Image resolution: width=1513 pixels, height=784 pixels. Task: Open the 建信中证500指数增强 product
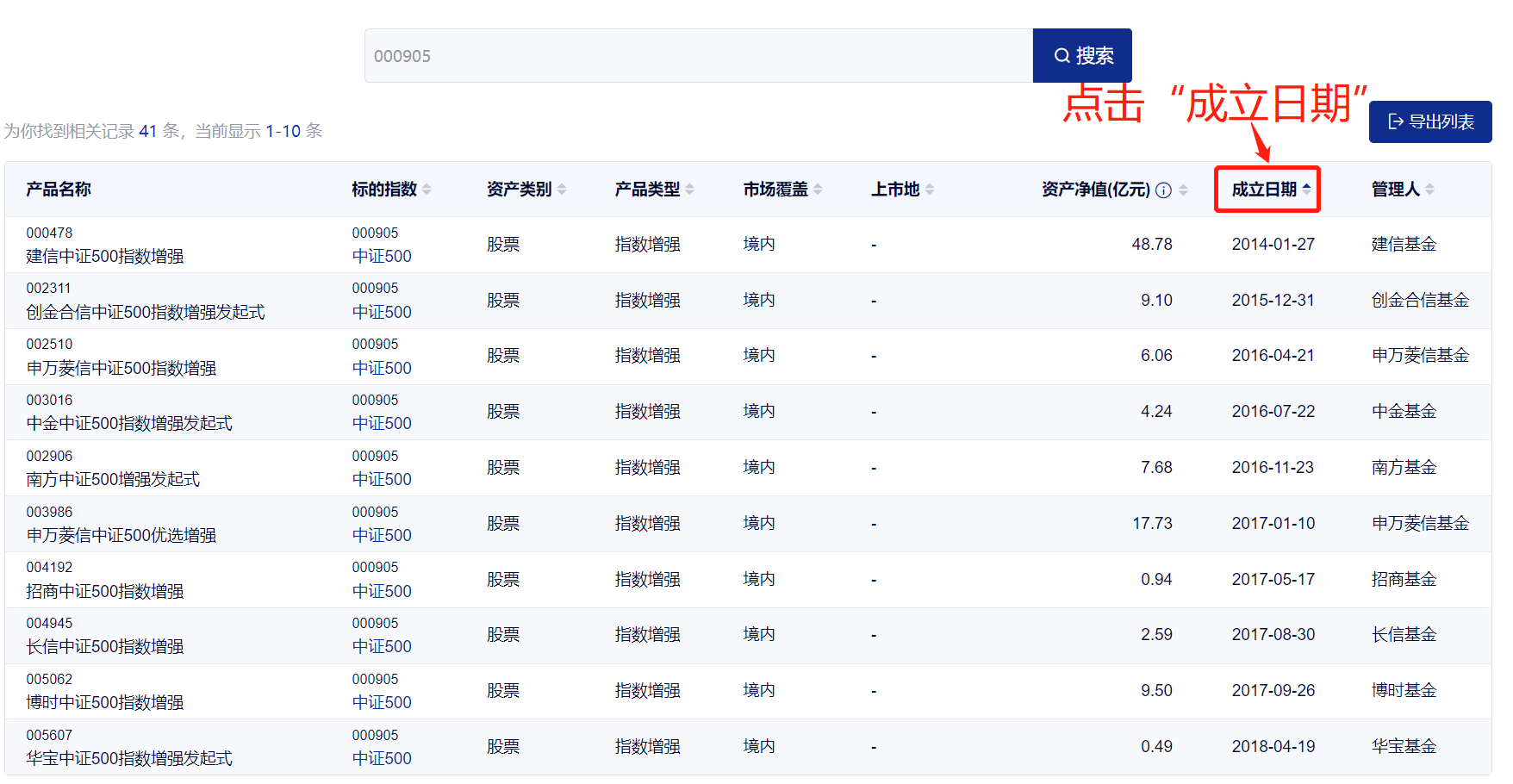tap(105, 256)
